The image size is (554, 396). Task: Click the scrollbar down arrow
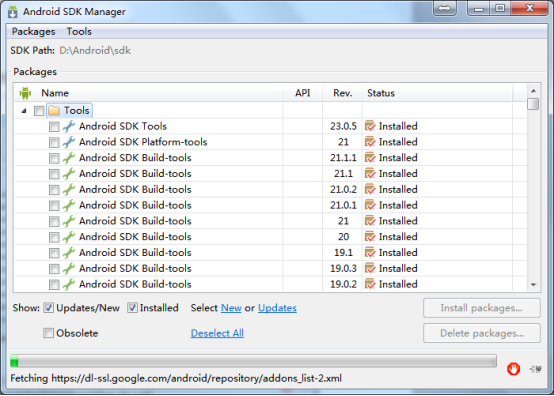[533, 285]
